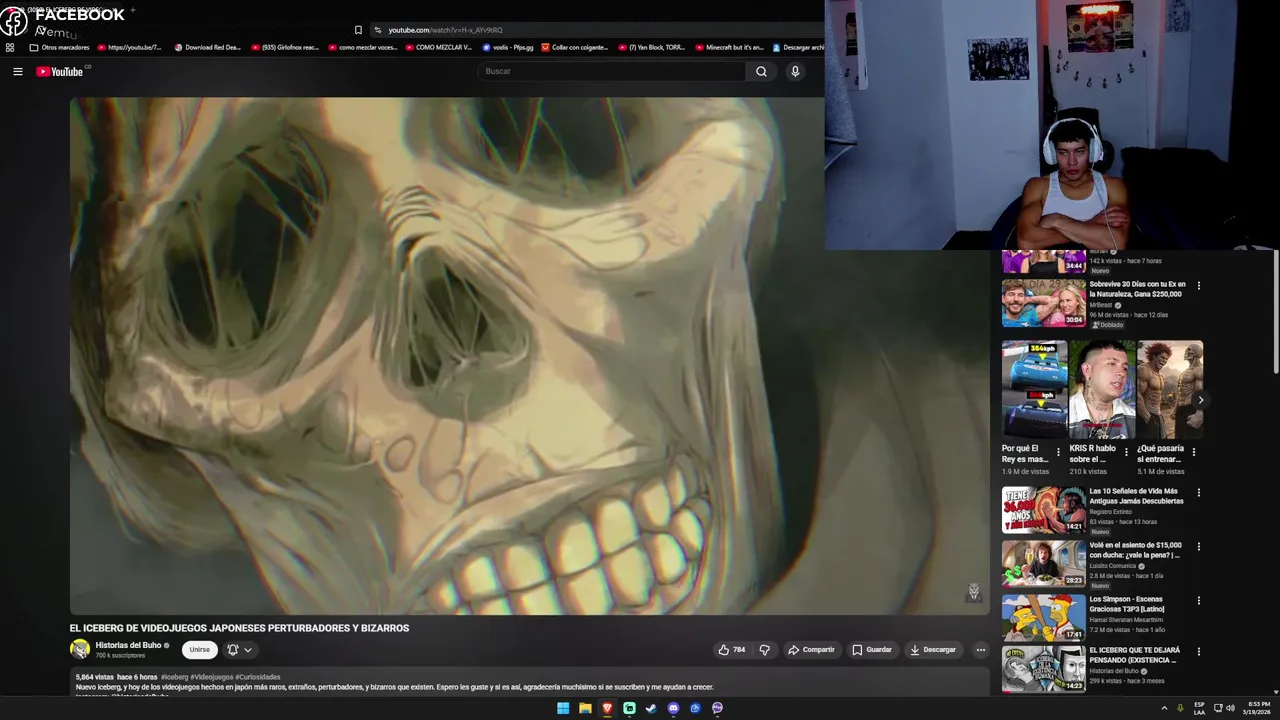Image resolution: width=1280 pixels, height=720 pixels.
Task: Open the como mezclar voces bookmark
Action: [x=362, y=47]
